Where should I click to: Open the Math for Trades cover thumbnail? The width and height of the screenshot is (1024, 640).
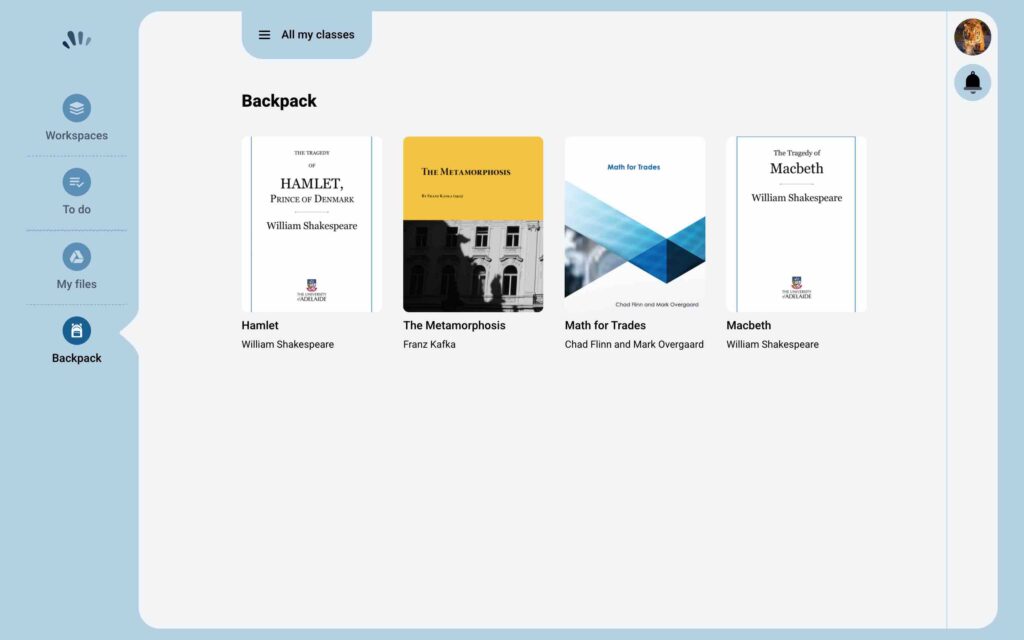coord(634,223)
